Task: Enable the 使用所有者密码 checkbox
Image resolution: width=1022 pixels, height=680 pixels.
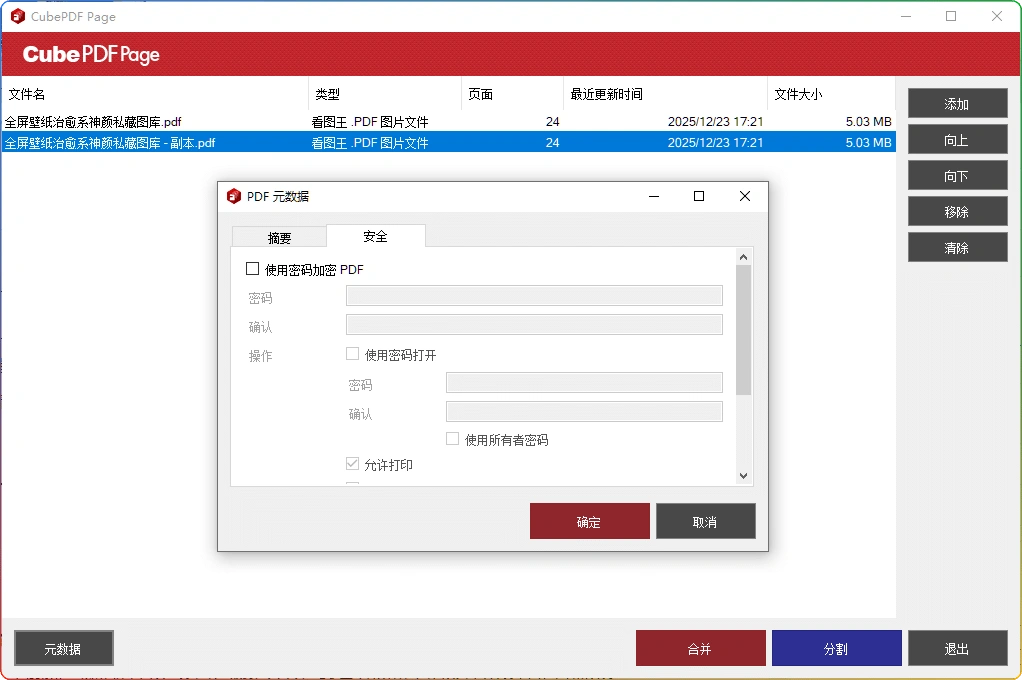Action: click(x=452, y=439)
